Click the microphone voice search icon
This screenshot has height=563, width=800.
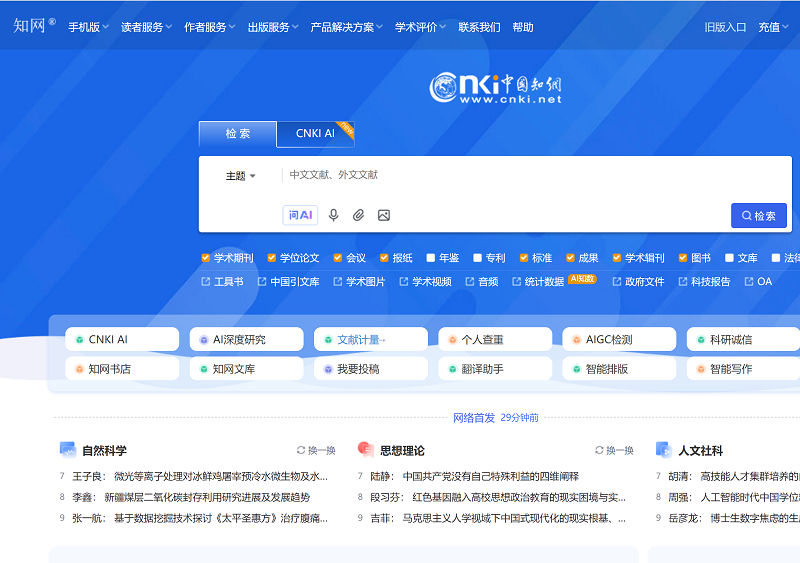333,215
